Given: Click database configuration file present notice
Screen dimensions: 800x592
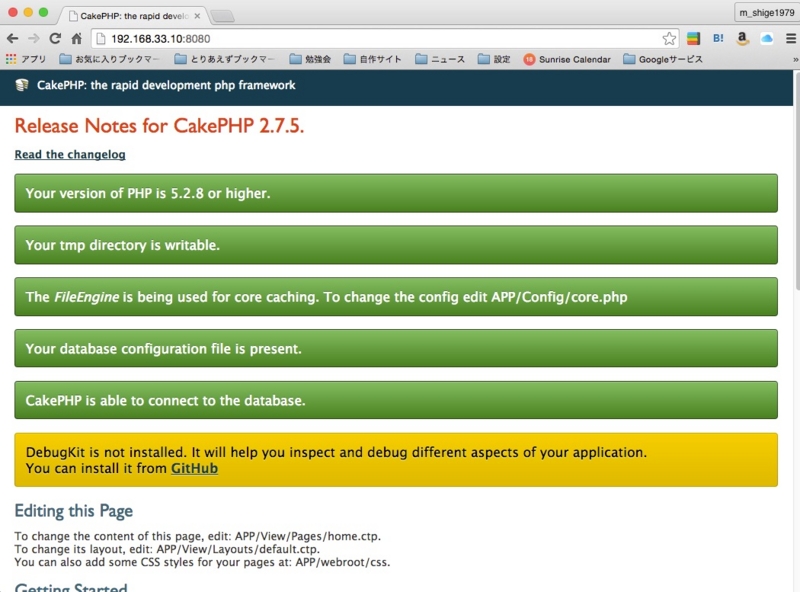Looking at the screenshot, I should click(396, 349).
